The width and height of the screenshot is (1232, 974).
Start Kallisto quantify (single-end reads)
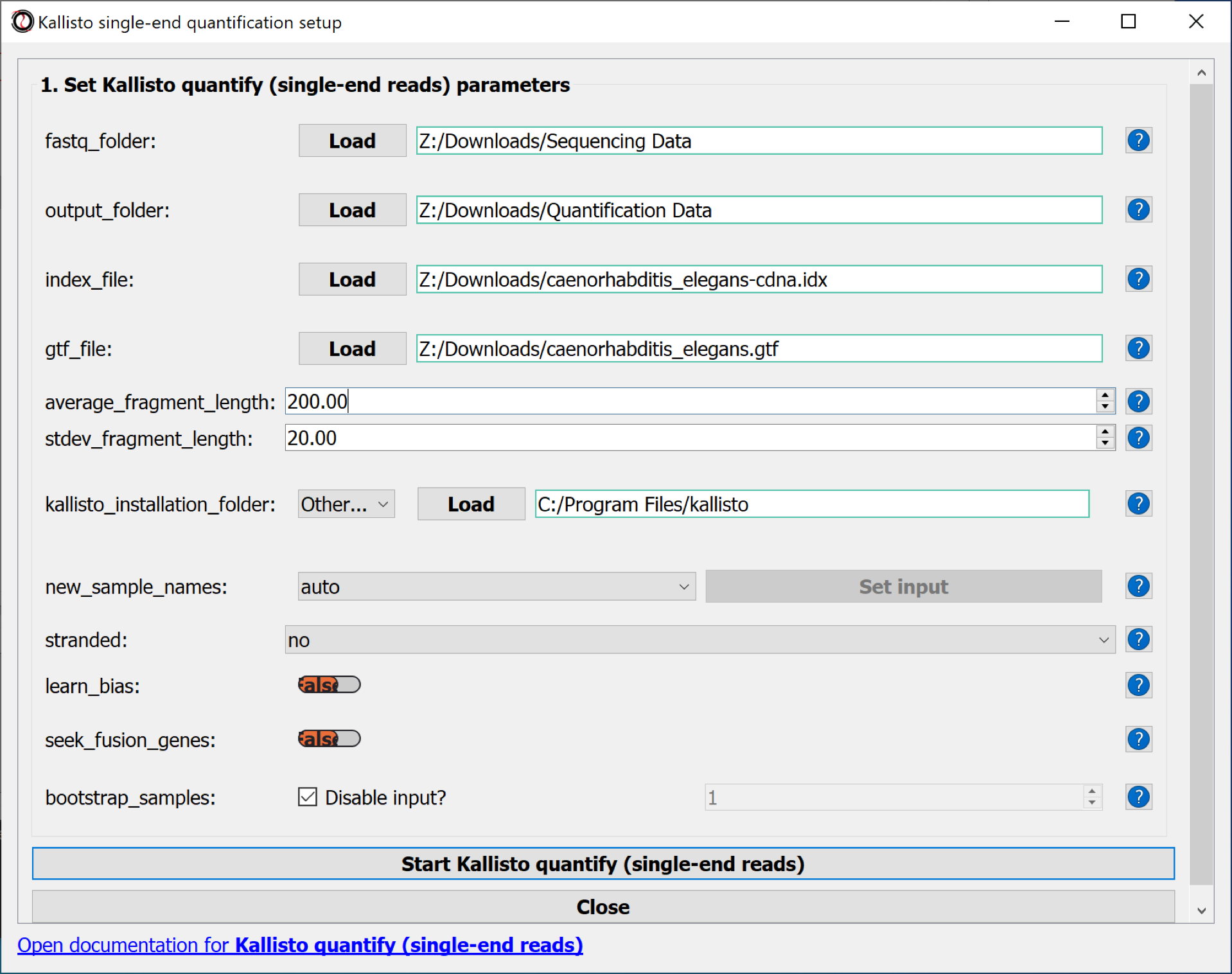pyautogui.click(x=603, y=864)
